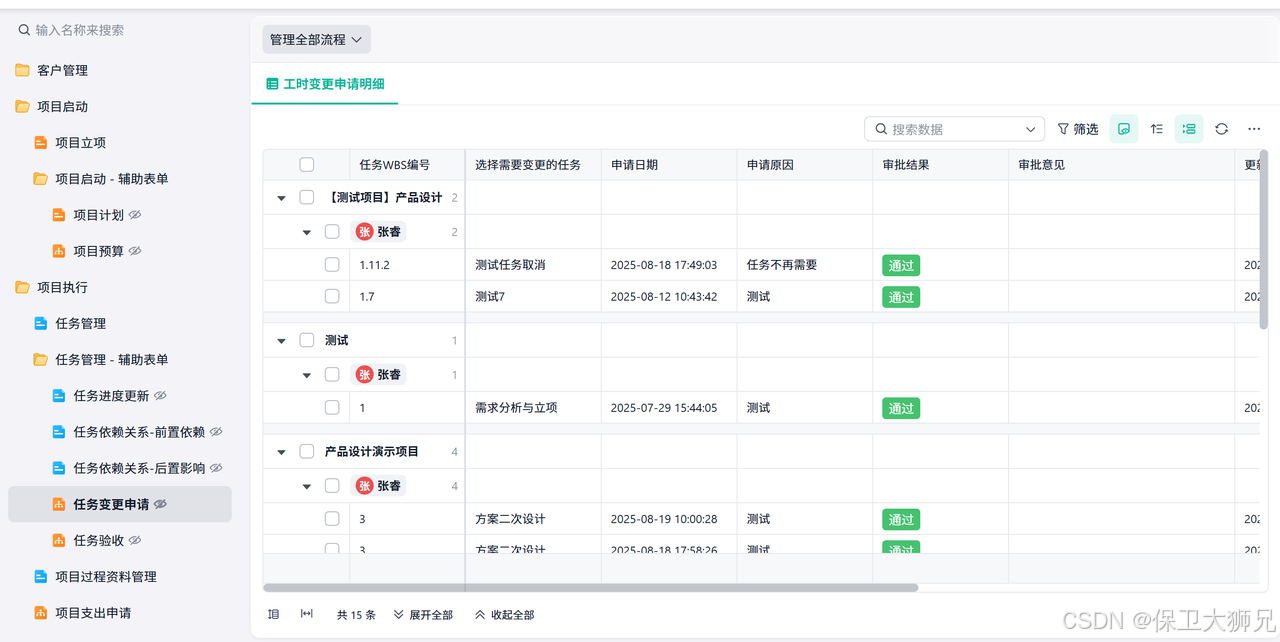Click the 通过 status badge for 测试任务取消
1280x642 pixels.
(901, 265)
